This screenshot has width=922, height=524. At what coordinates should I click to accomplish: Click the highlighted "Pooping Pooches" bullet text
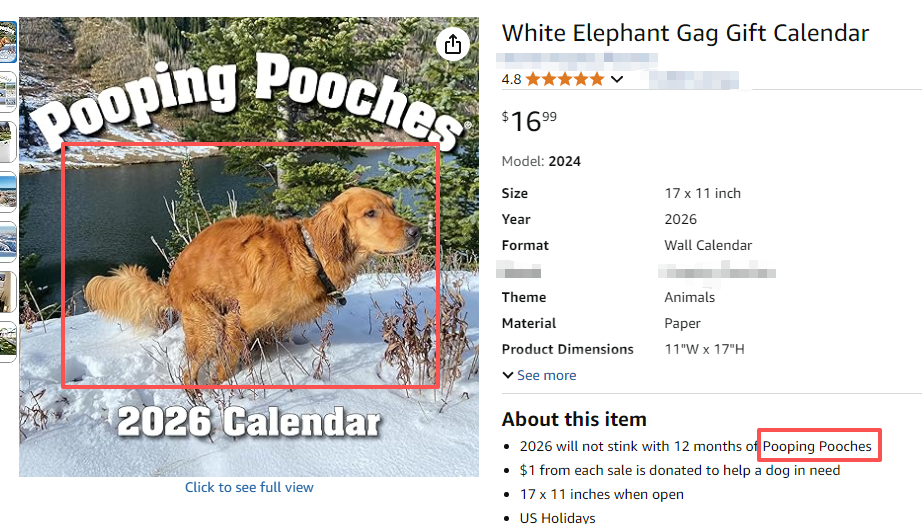click(x=818, y=445)
